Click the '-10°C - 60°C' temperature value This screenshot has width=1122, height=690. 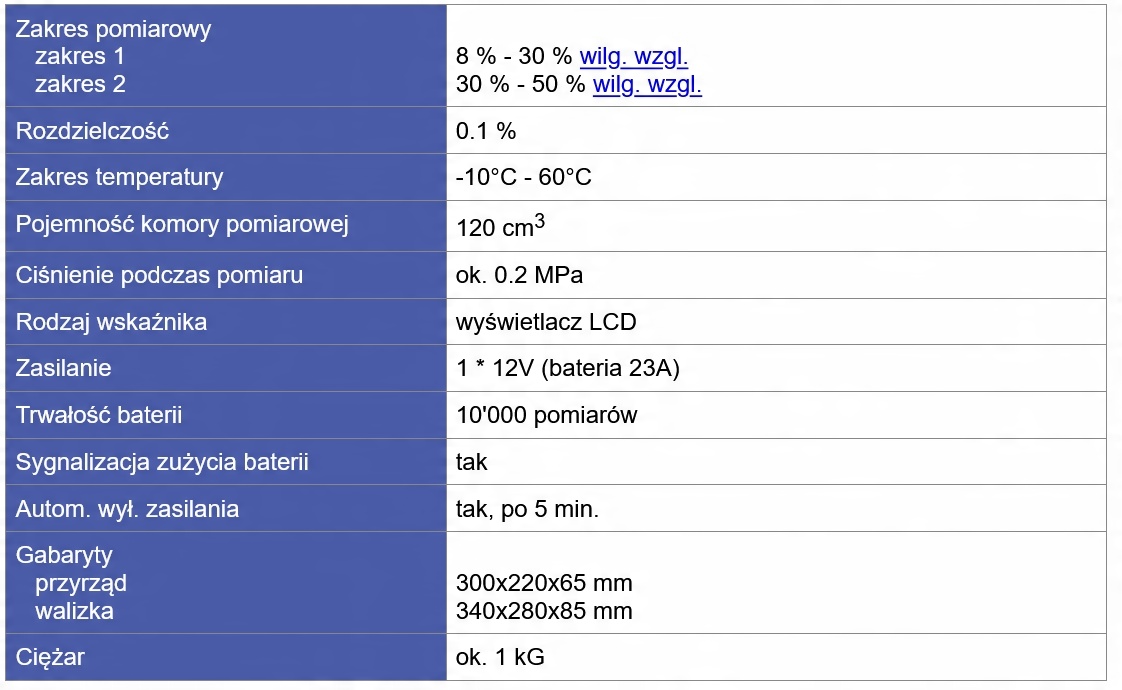point(523,178)
